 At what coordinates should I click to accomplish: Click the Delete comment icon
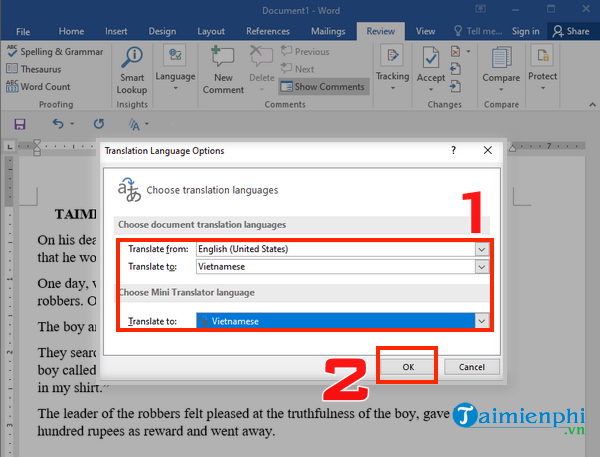[x=261, y=56]
